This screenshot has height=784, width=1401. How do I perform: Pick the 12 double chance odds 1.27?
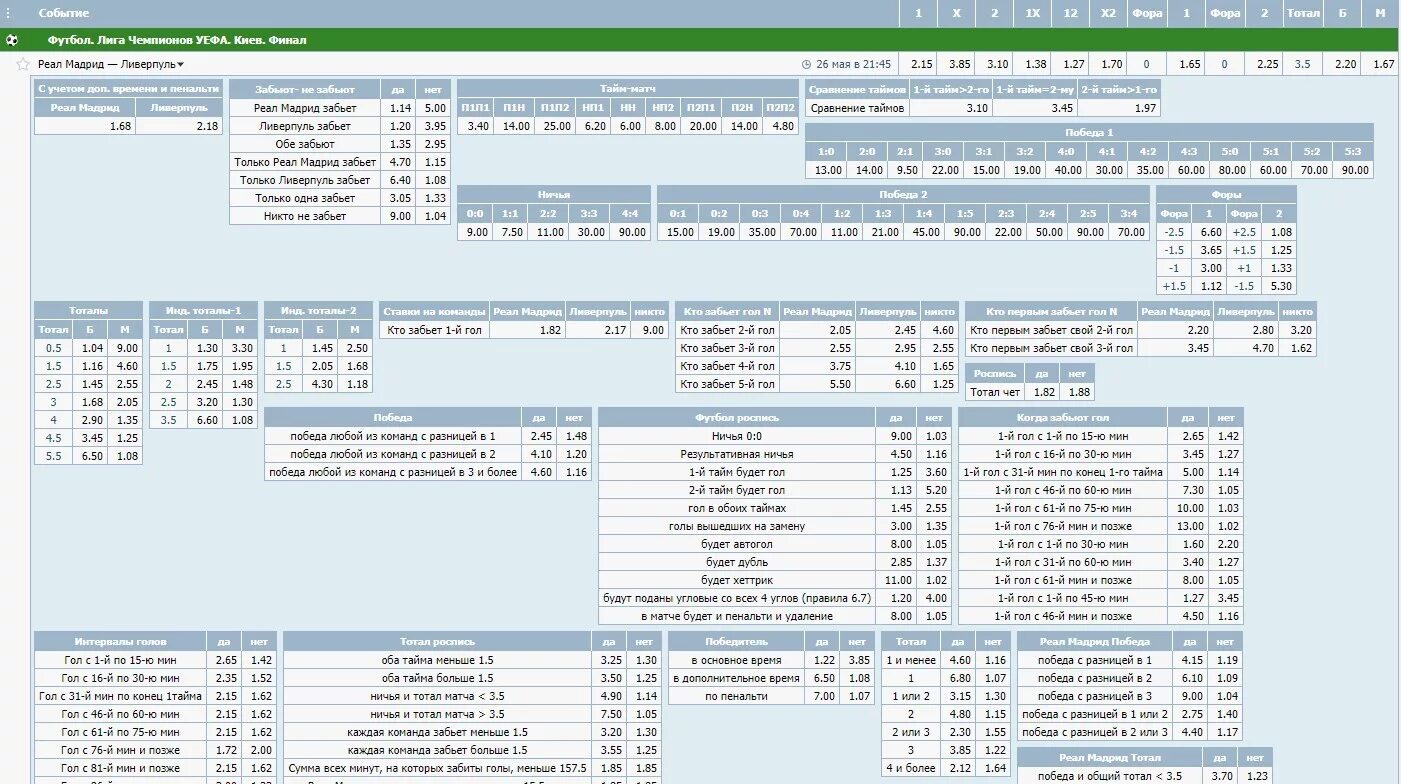pyautogui.click(x=1074, y=64)
